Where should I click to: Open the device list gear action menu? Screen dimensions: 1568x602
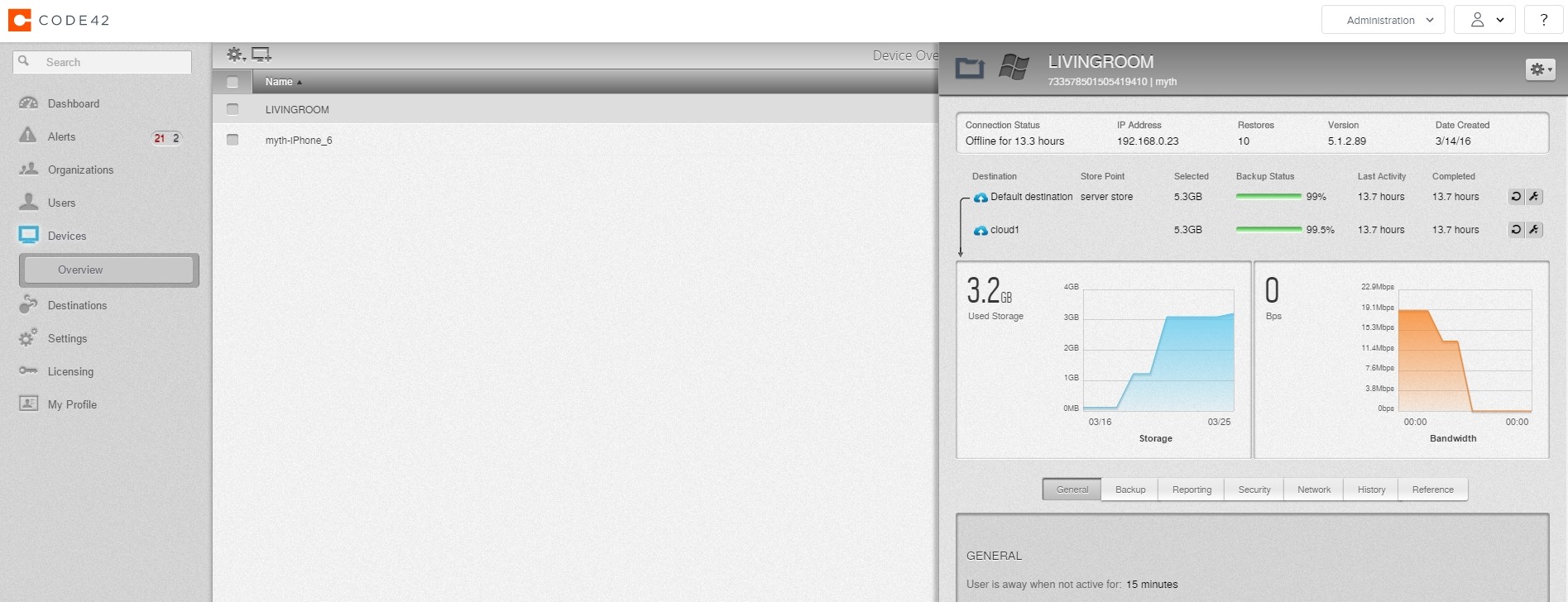tap(236, 55)
